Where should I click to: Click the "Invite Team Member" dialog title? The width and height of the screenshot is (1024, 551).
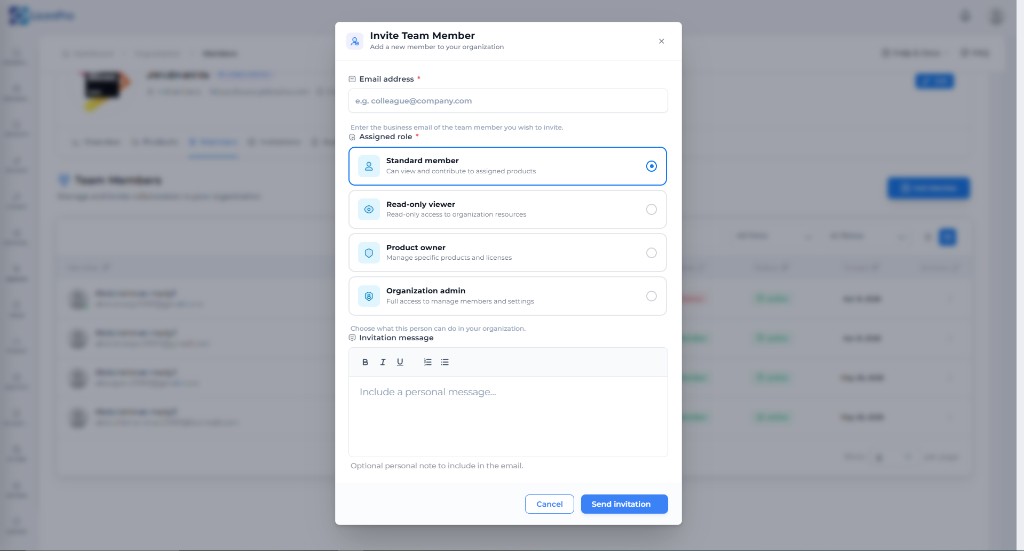coord(423,36)
